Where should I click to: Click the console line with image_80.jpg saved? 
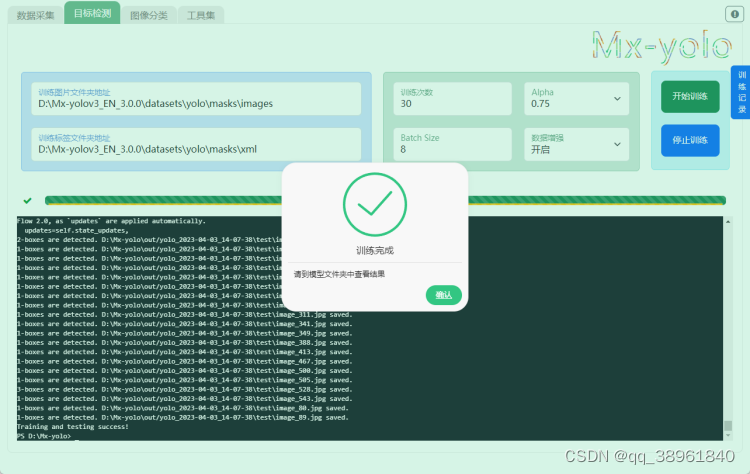point(183,408)
